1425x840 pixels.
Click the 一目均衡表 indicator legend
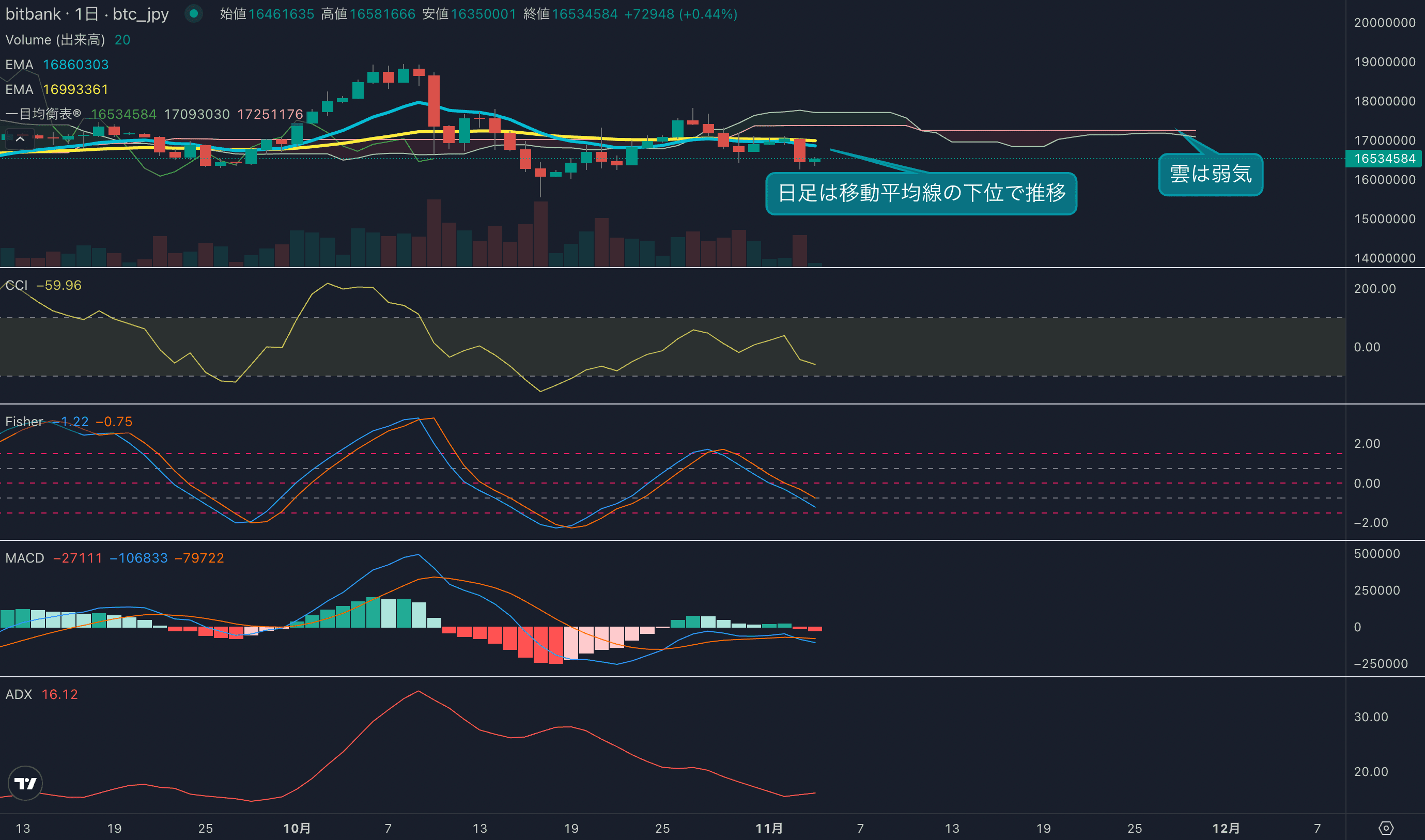point(43,114)
